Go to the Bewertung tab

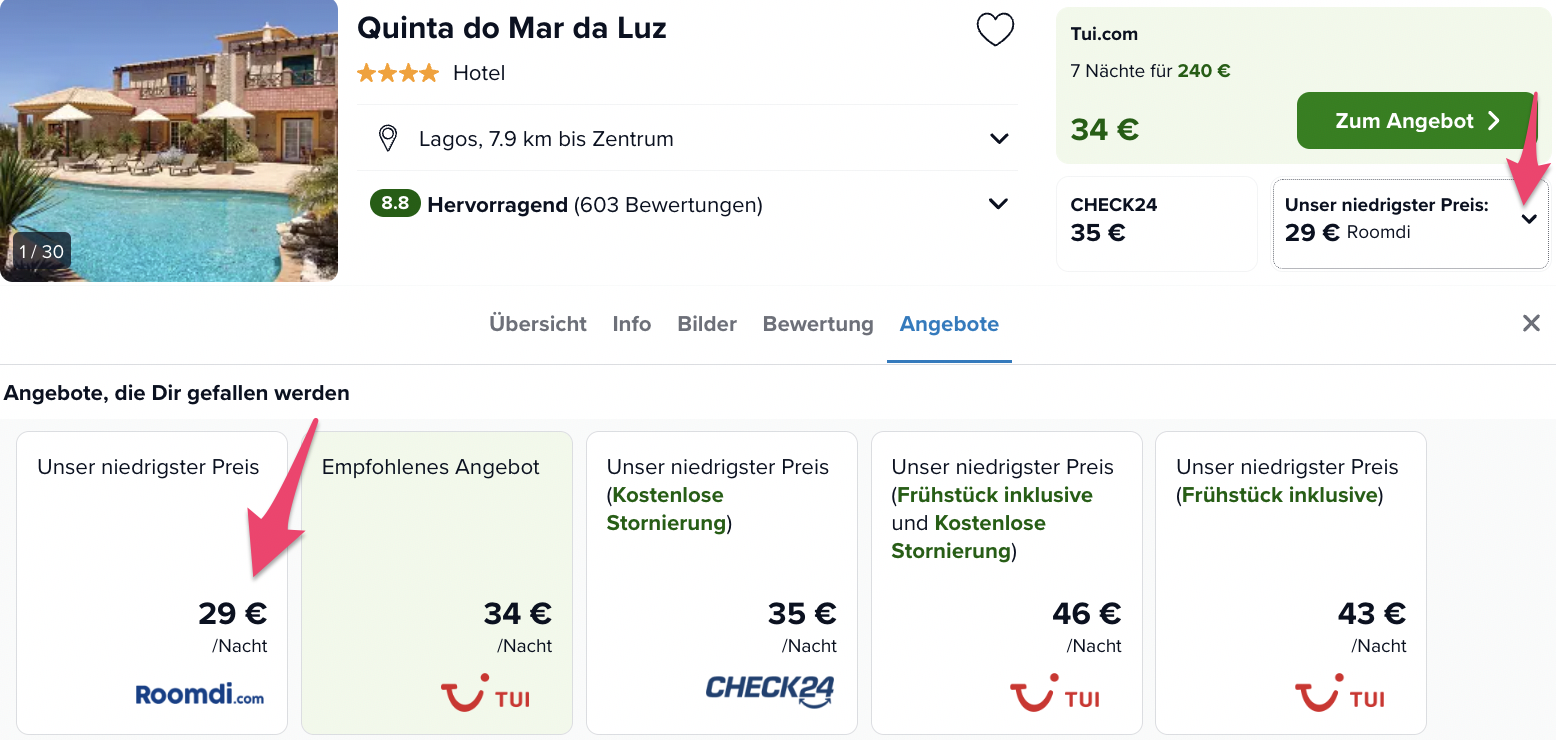818,324
